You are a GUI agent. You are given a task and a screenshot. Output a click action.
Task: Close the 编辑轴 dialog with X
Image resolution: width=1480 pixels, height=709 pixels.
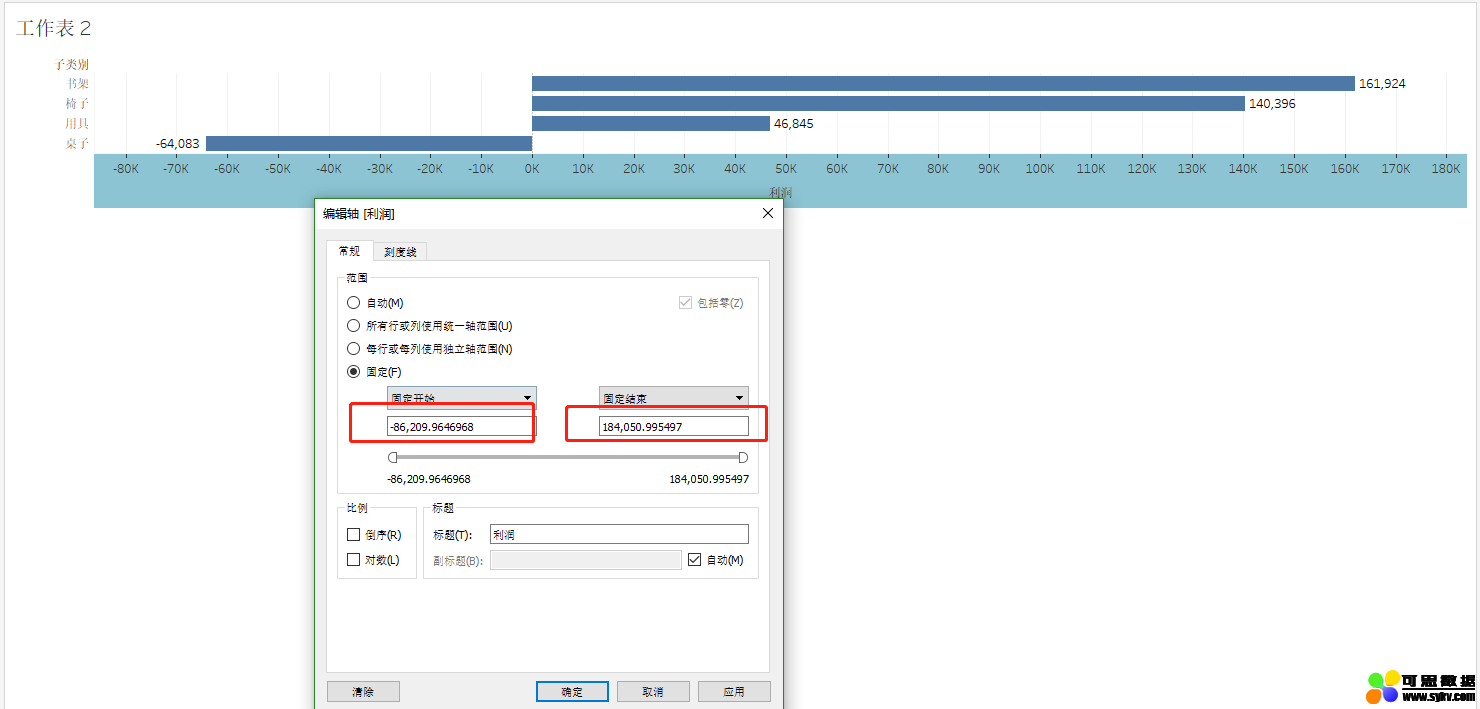768,213
